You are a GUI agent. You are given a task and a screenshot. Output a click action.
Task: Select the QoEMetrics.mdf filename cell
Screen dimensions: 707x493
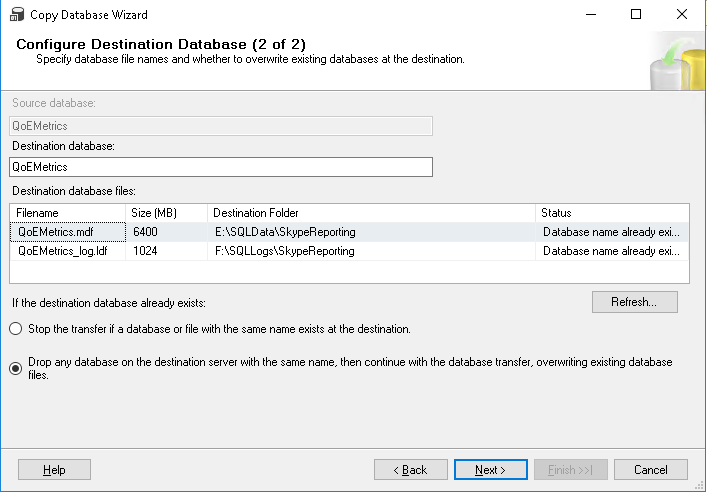coord(68,232)
